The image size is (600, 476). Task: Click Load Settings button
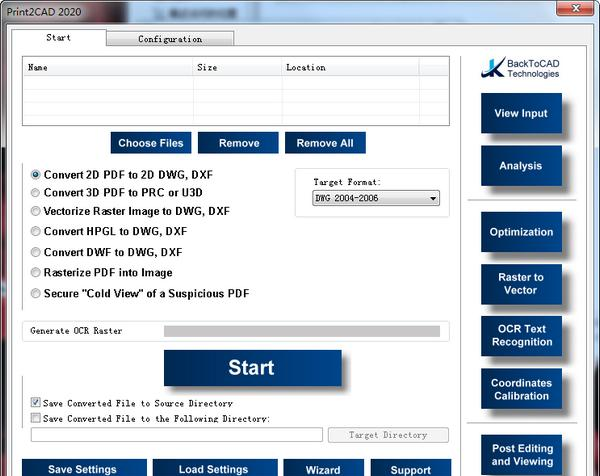[215, 468]
